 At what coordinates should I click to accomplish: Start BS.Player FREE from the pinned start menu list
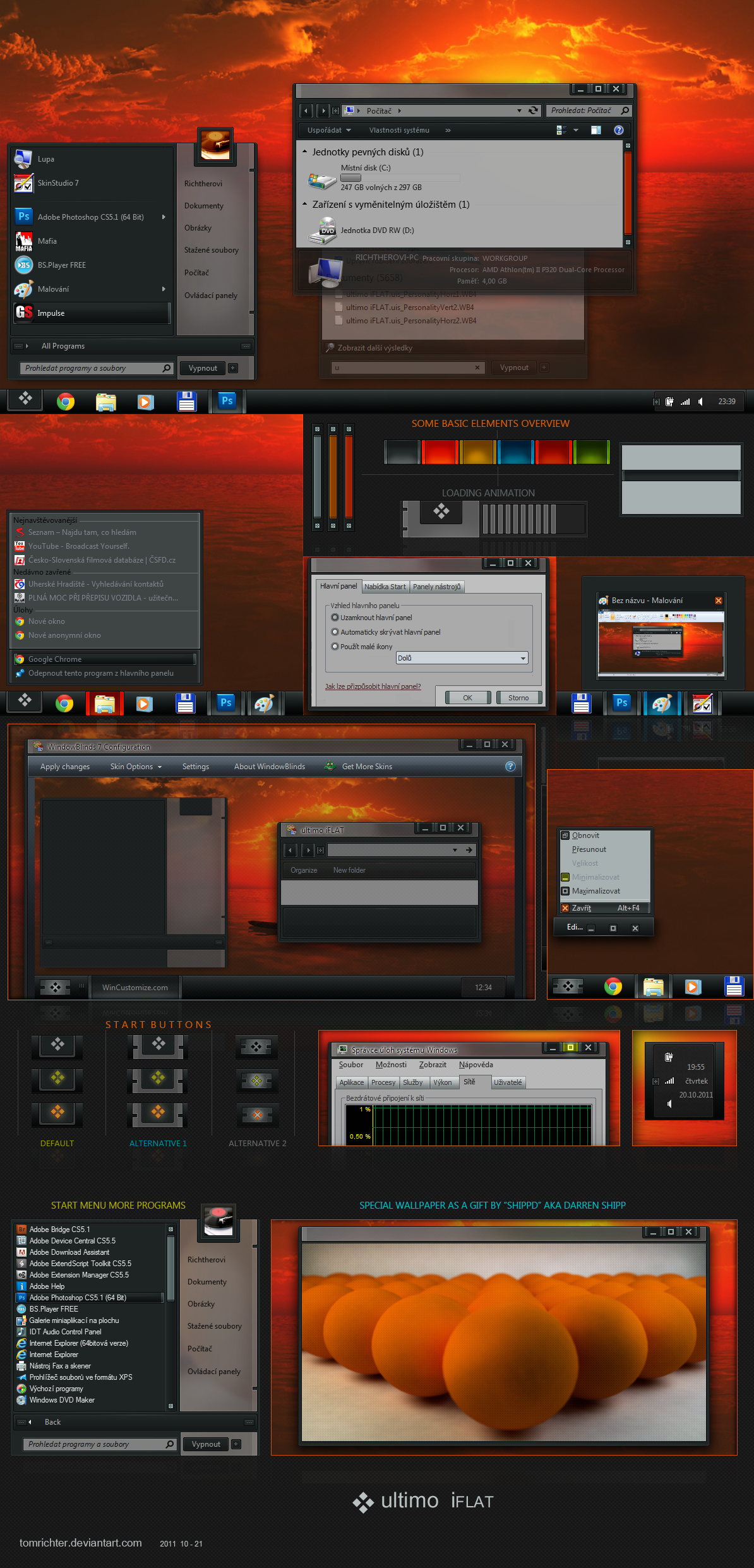click(x=92, y=265)
